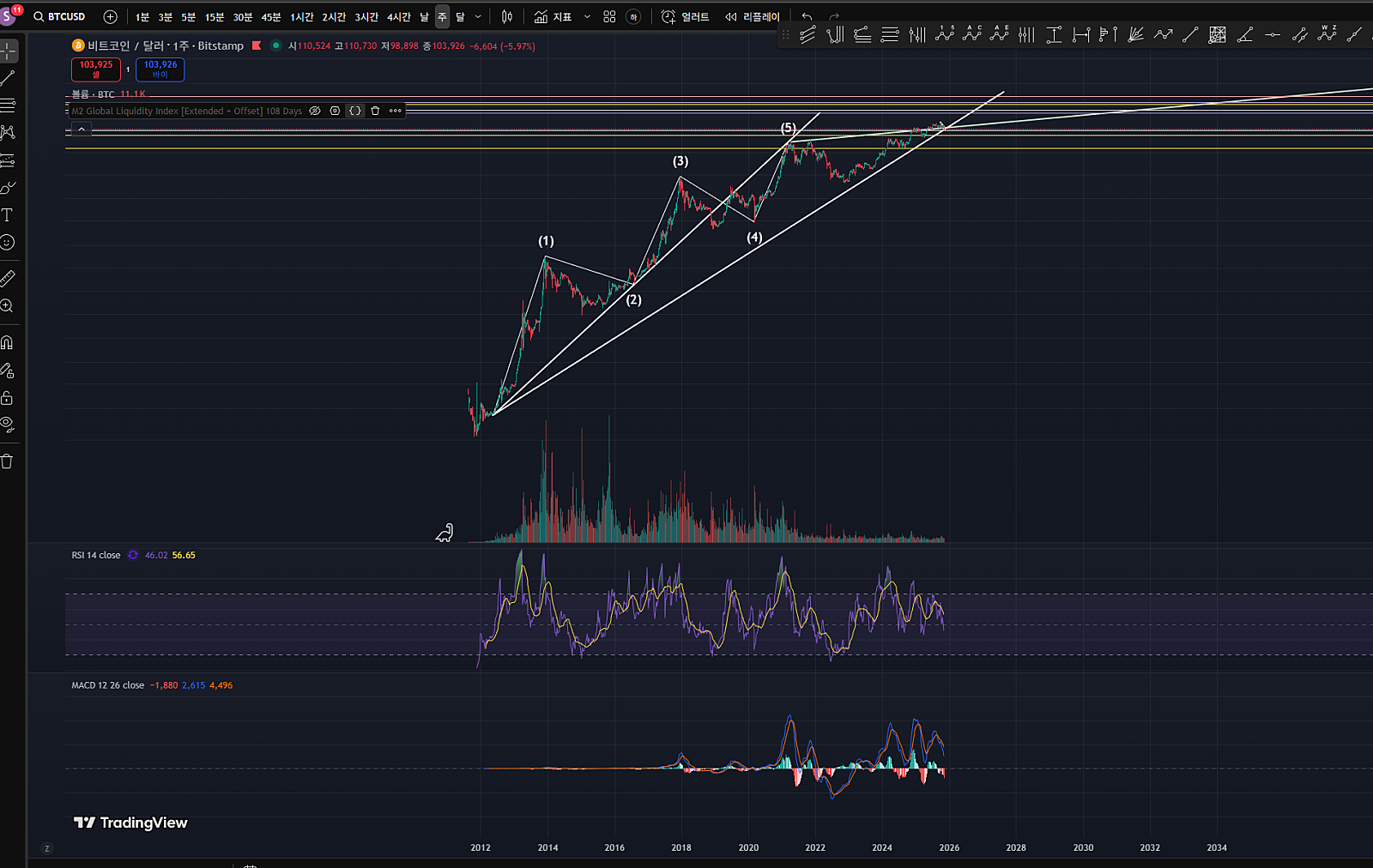Undo the last chart action

(x=807, y=17)
